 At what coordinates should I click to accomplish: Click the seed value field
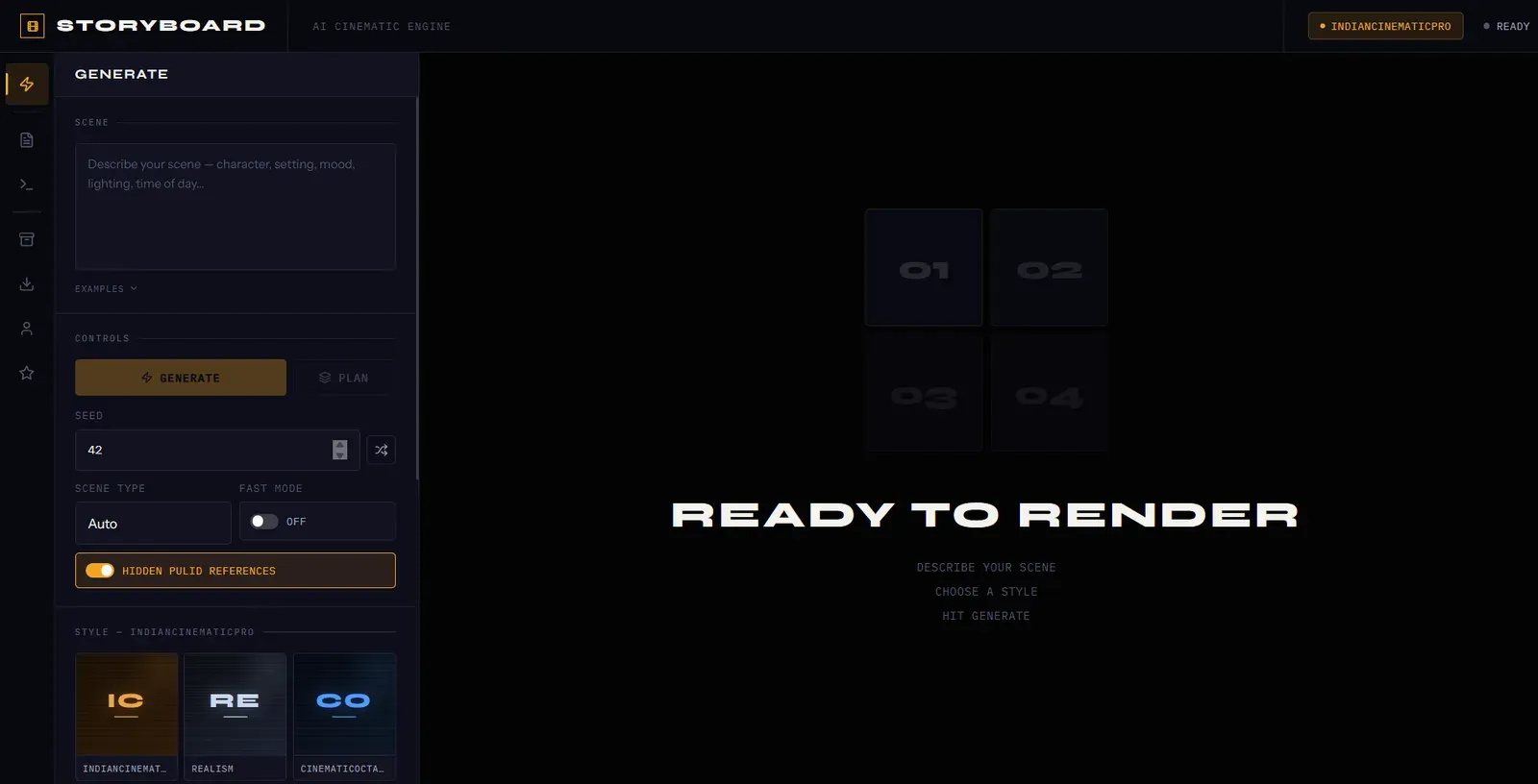217,450
